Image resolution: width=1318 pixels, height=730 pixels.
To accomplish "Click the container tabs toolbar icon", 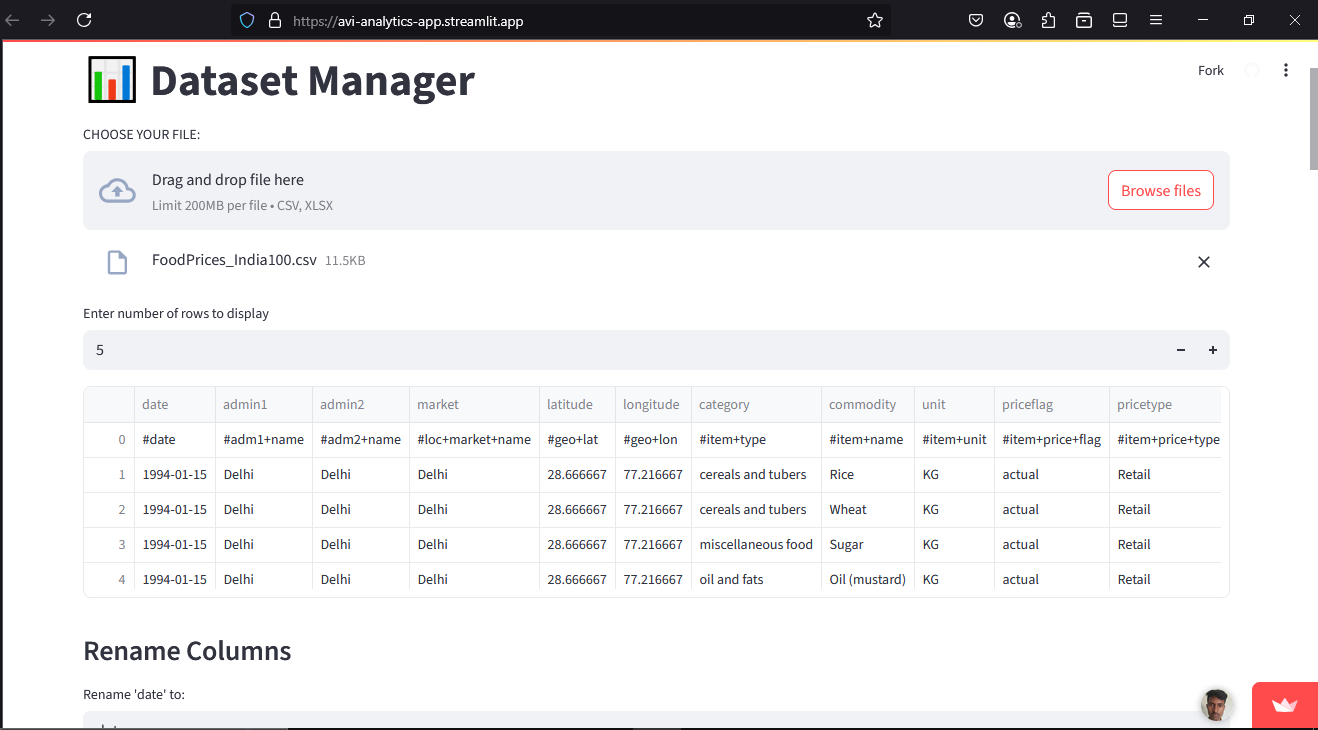I will point(1084,20).
